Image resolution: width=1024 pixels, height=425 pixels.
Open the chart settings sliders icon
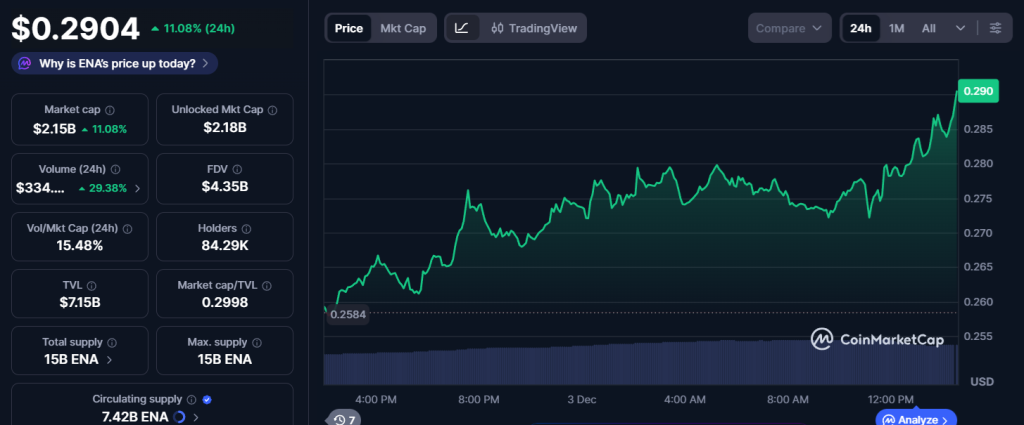(995, 28)
